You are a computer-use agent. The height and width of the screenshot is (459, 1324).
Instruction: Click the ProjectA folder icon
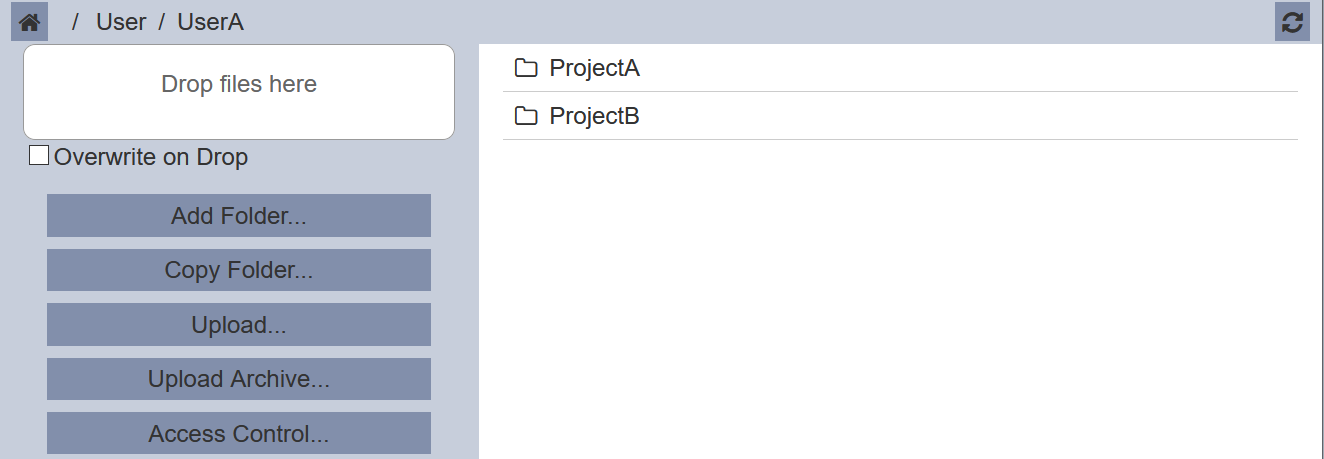526,68
